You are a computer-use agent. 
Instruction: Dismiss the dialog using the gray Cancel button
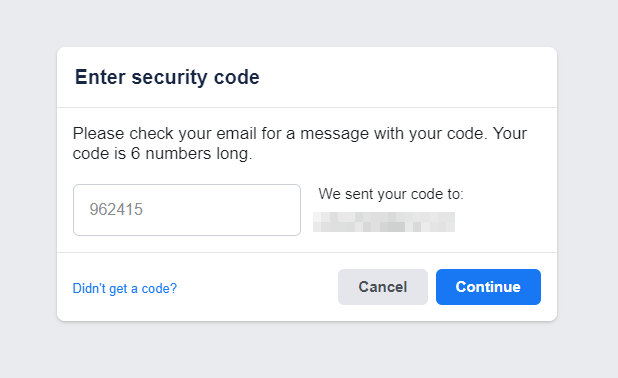383,287
